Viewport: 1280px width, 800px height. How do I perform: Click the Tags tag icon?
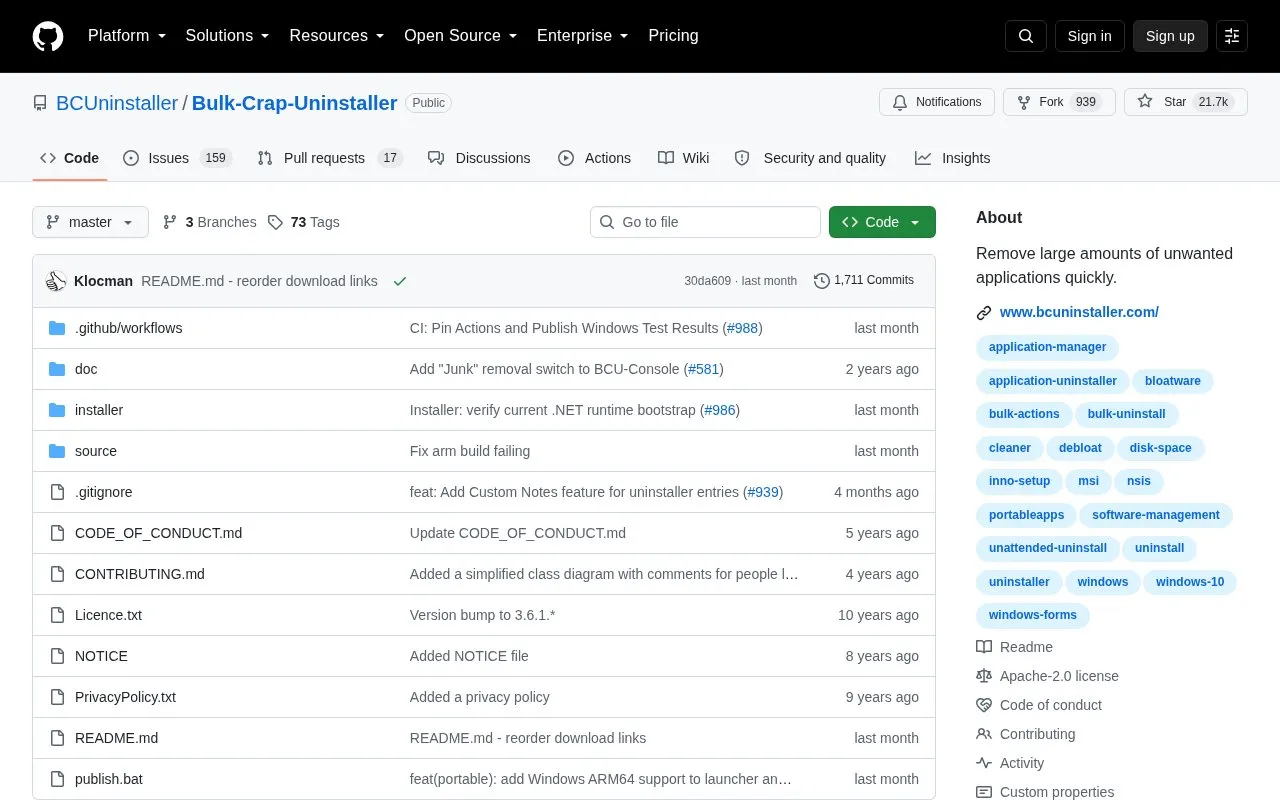point(276,222)
